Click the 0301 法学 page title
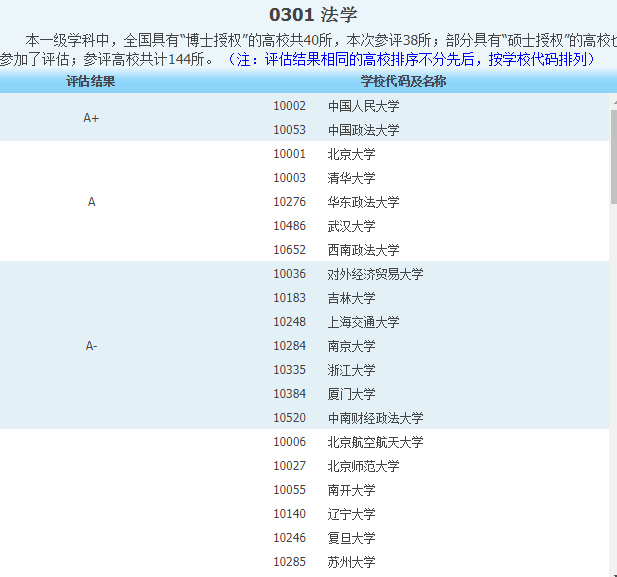 [x=313, y=15]
